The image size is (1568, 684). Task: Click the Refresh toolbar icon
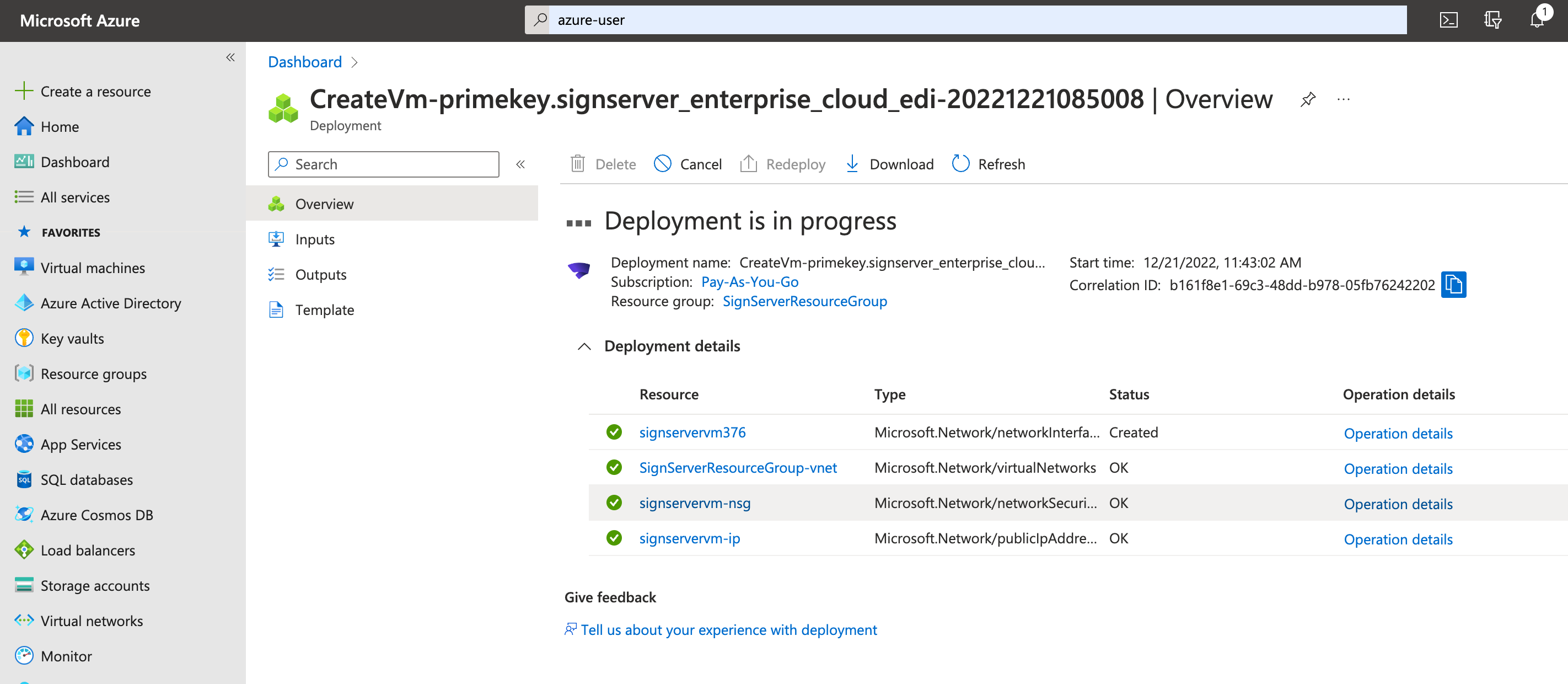click(960, 164)
